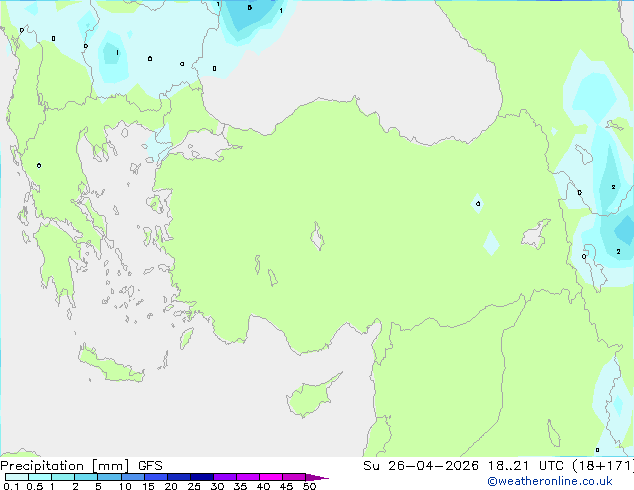The height and width of the screenshot is (490, 634).
Task: Open the weatheronline.co.uk link
Action: [x=550, y=481]
